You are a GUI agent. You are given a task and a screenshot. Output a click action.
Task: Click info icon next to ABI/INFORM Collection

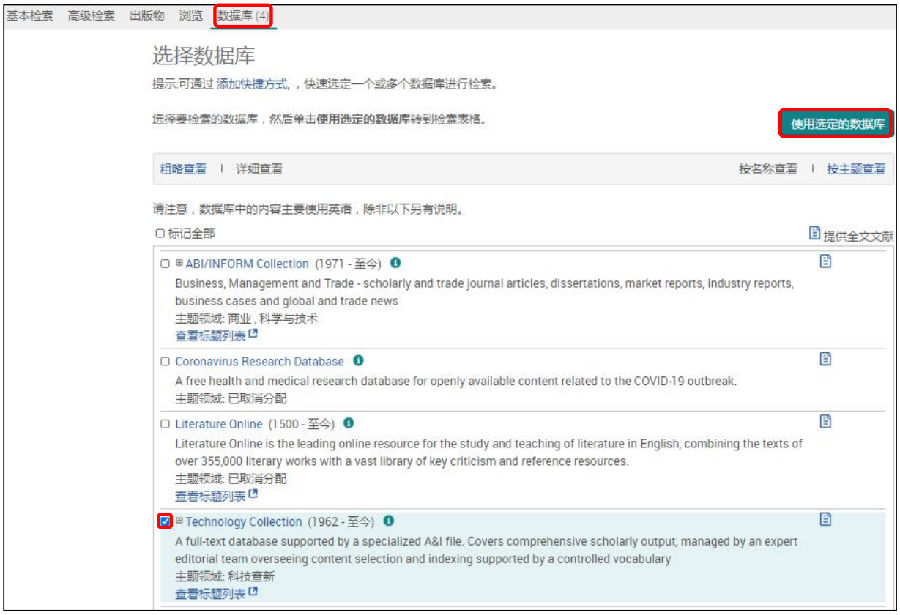(x=396, y=263)
